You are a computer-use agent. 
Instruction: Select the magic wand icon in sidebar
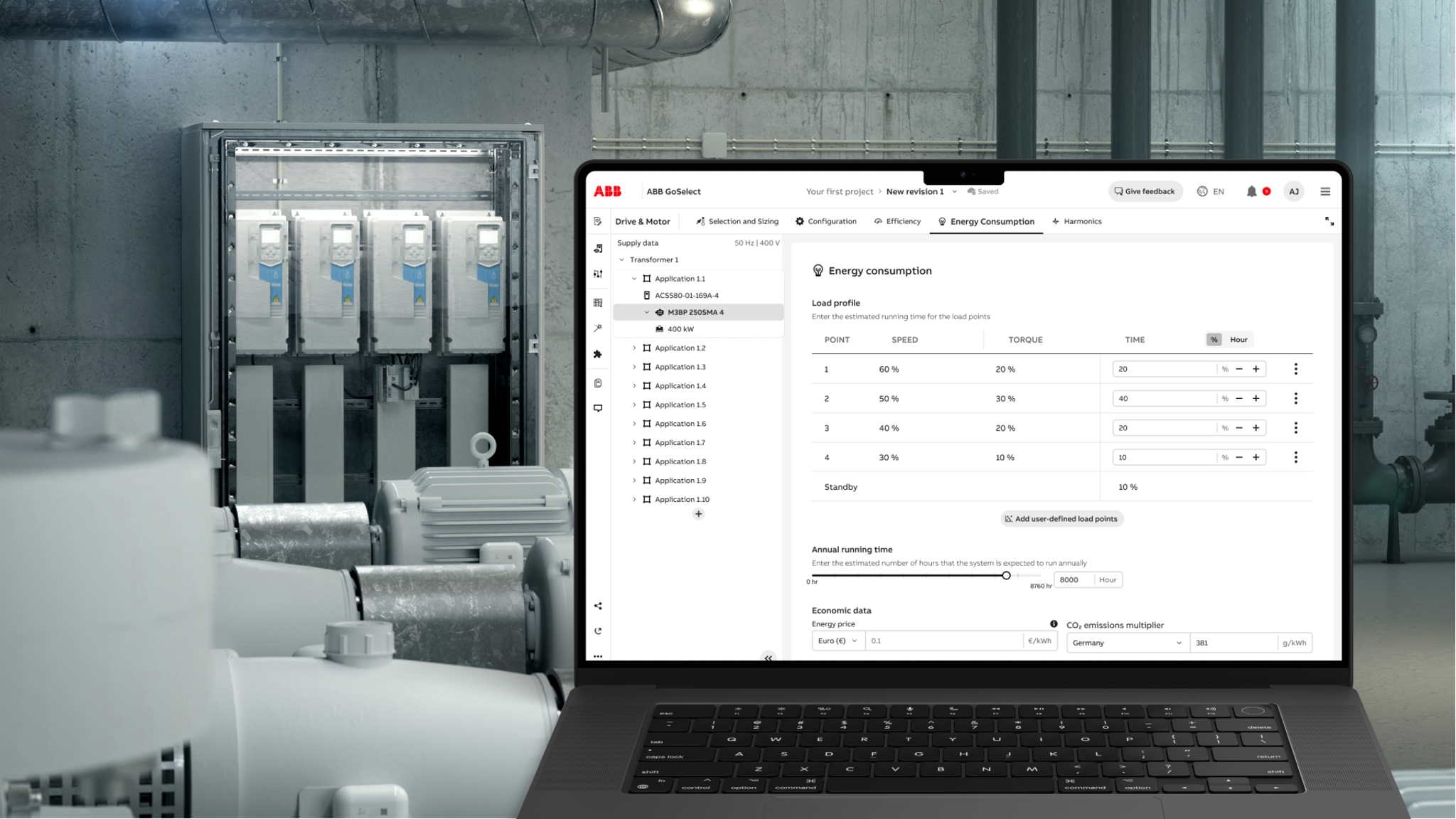pyautogui.click(x=598, y=328)
